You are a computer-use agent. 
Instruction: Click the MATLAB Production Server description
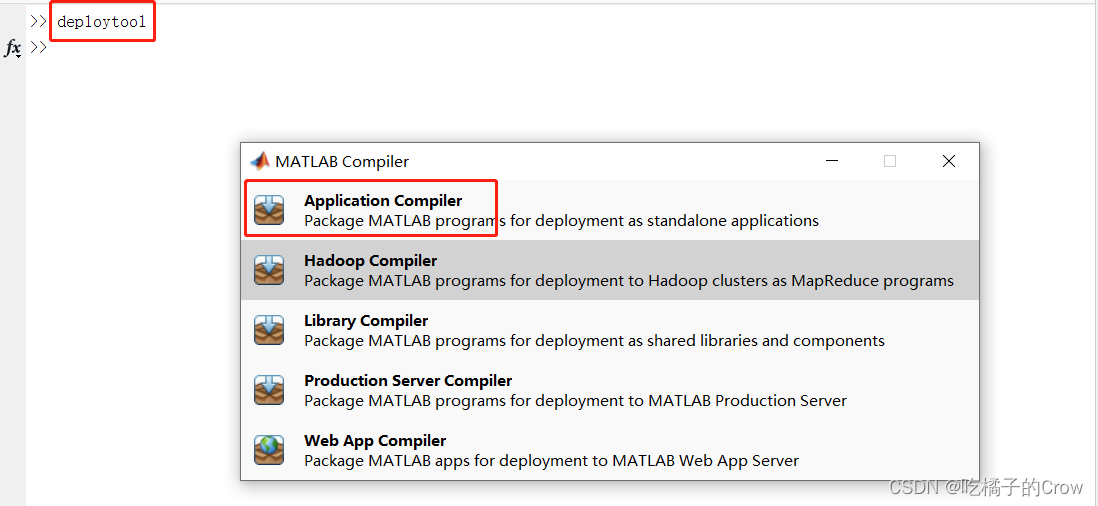(x=575, y=402)
